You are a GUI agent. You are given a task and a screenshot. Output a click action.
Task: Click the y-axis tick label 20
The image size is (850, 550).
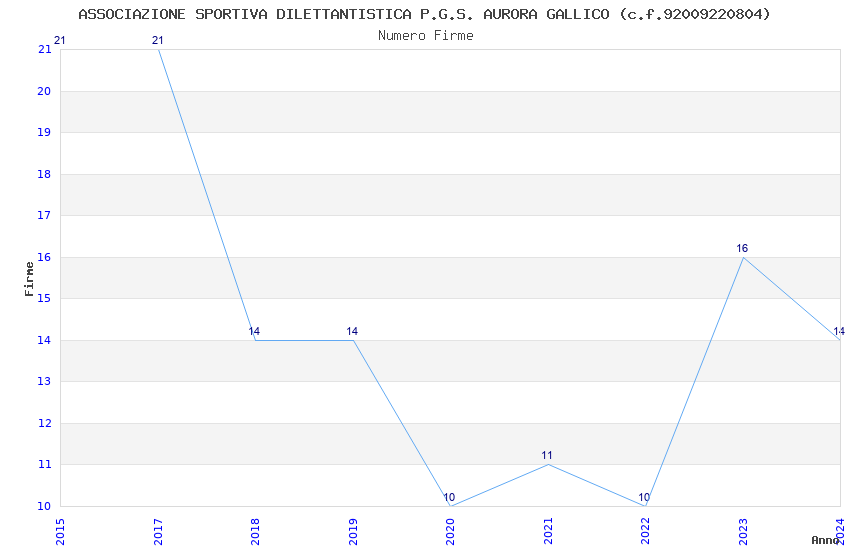coord(44,91)
